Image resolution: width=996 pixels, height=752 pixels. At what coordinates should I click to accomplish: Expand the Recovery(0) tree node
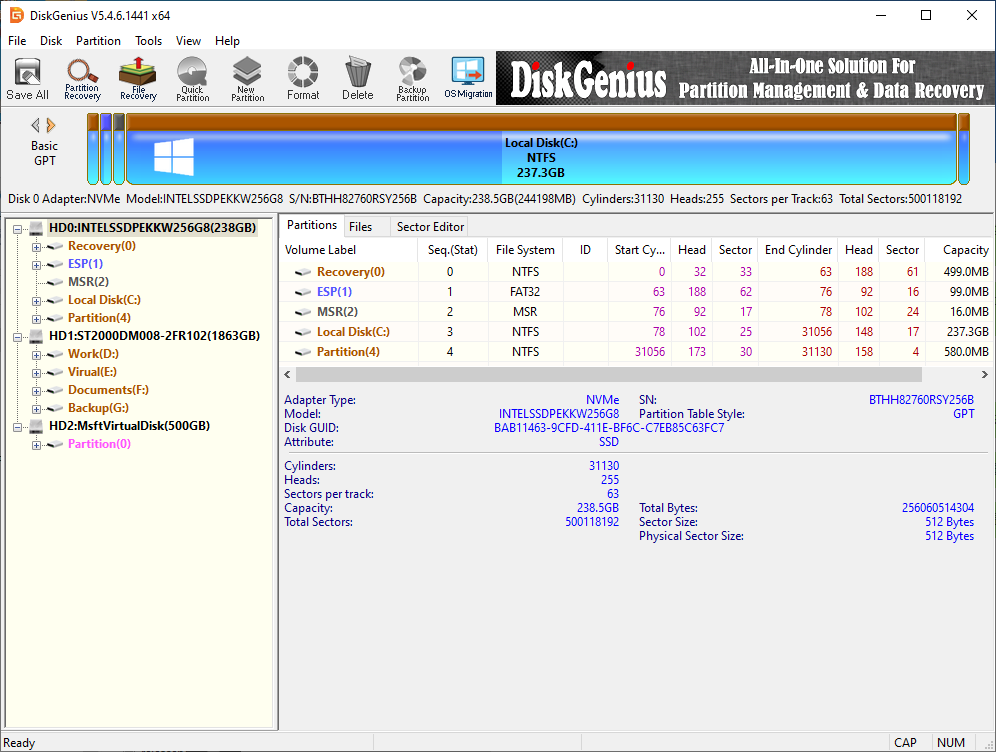36,246
